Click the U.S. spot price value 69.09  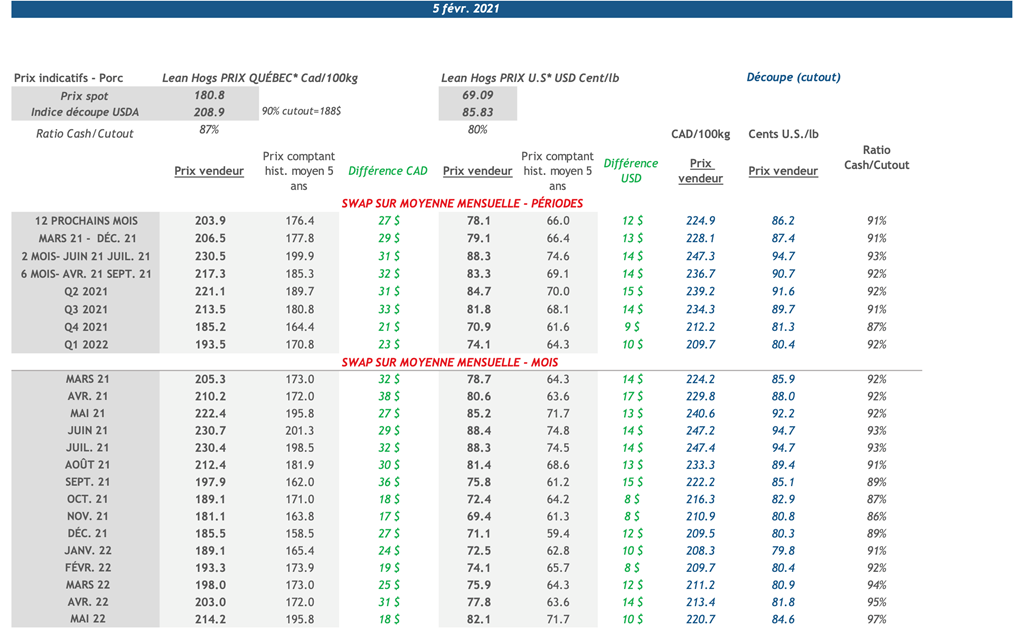[478, 96]
